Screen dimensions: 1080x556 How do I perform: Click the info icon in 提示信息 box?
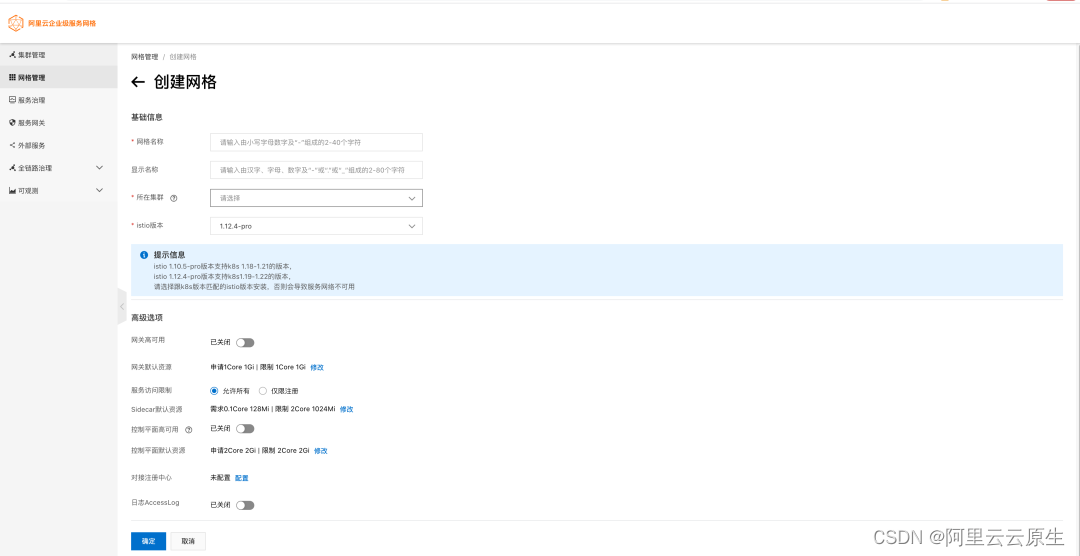pos(144,255)
